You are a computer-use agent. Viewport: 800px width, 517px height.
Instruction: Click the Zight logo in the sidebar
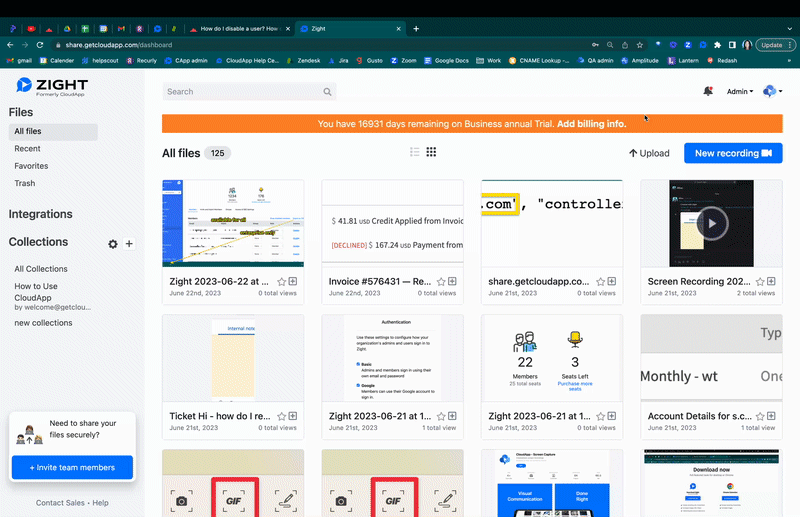[52, 86]
